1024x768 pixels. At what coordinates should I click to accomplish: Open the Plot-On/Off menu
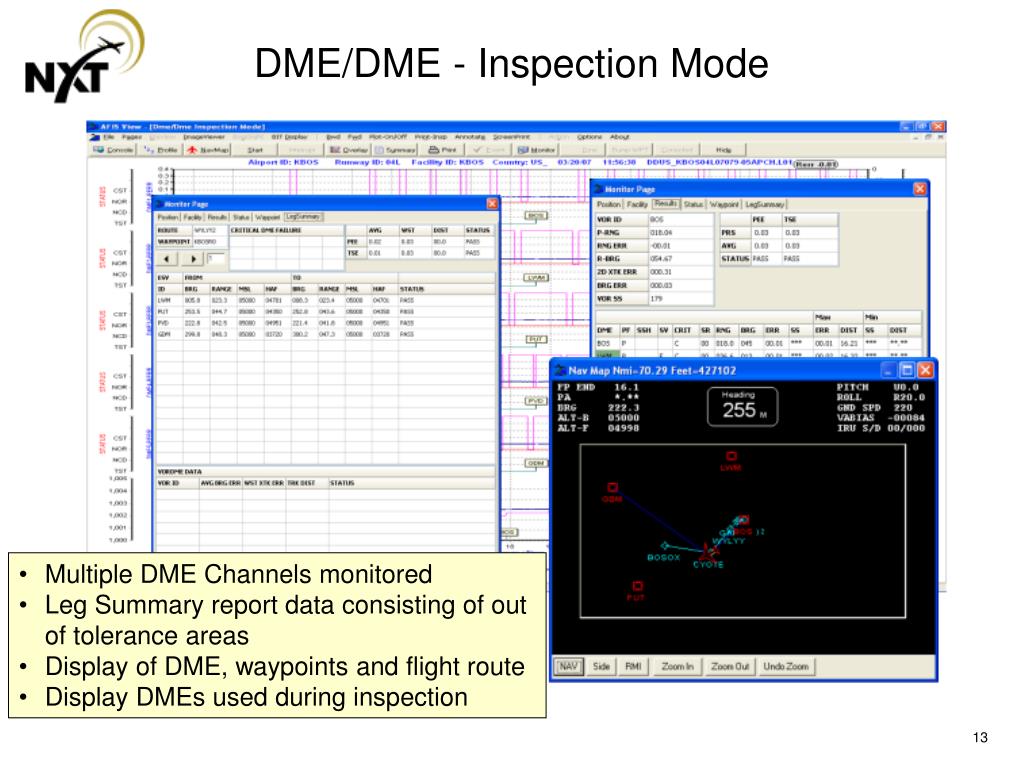tap(387, 137)
